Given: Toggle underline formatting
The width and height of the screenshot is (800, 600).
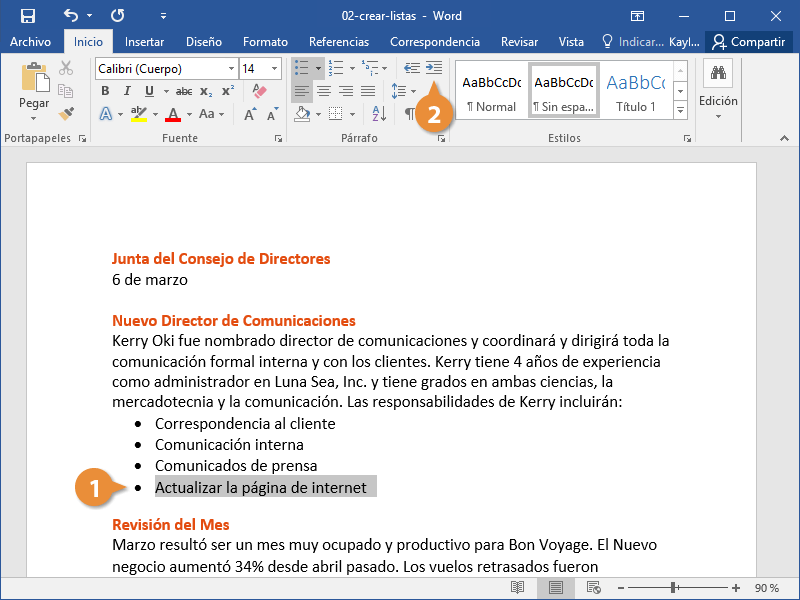Looking at the screenshot, I should click(x=149, y=91).
